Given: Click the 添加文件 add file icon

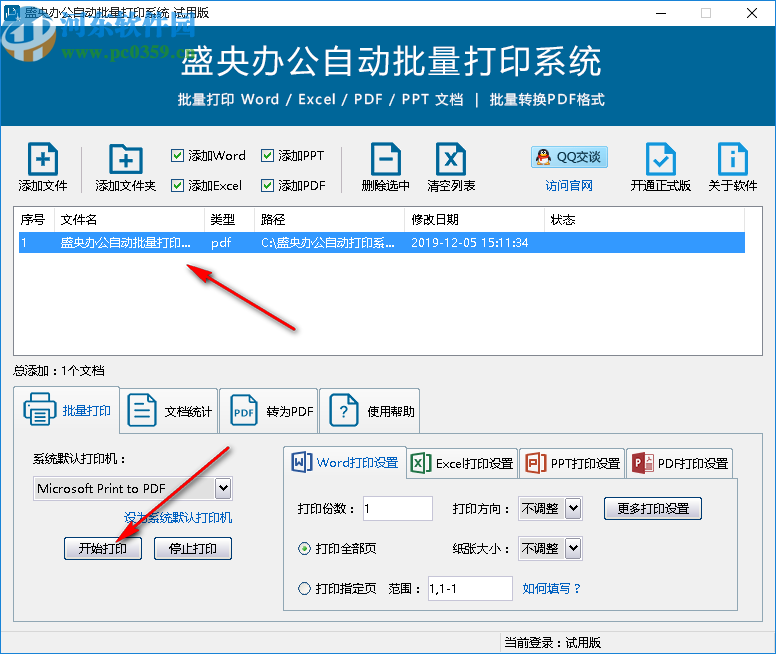Looking at the screenshot, I should coord(43,159).
